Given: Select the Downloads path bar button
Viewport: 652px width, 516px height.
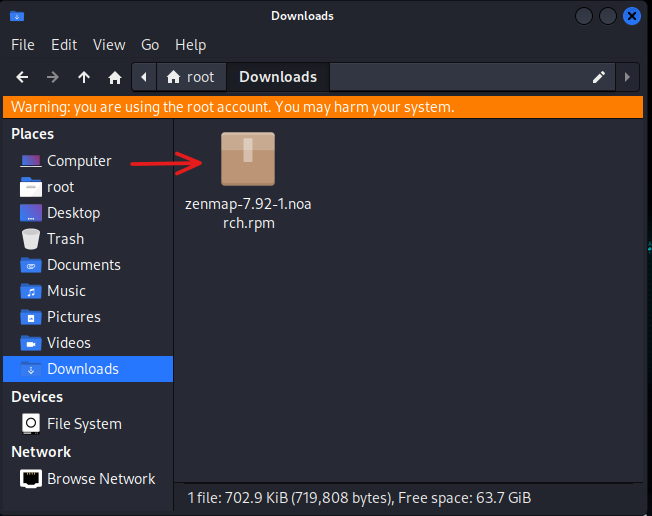Looking at the screenshot, I should click(278, 77).
